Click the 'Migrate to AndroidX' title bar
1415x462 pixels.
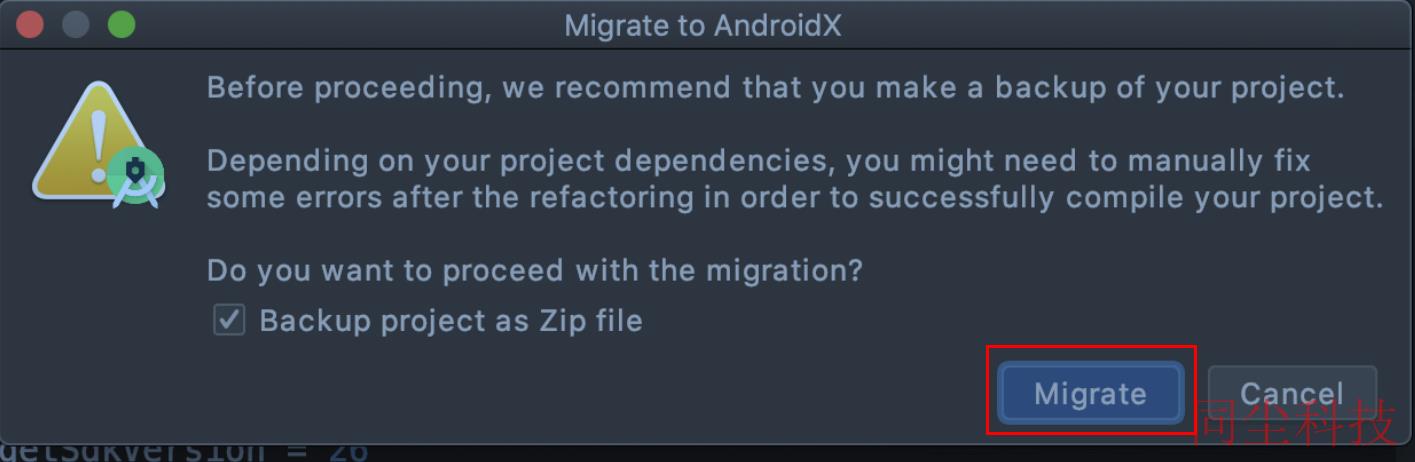703,25
